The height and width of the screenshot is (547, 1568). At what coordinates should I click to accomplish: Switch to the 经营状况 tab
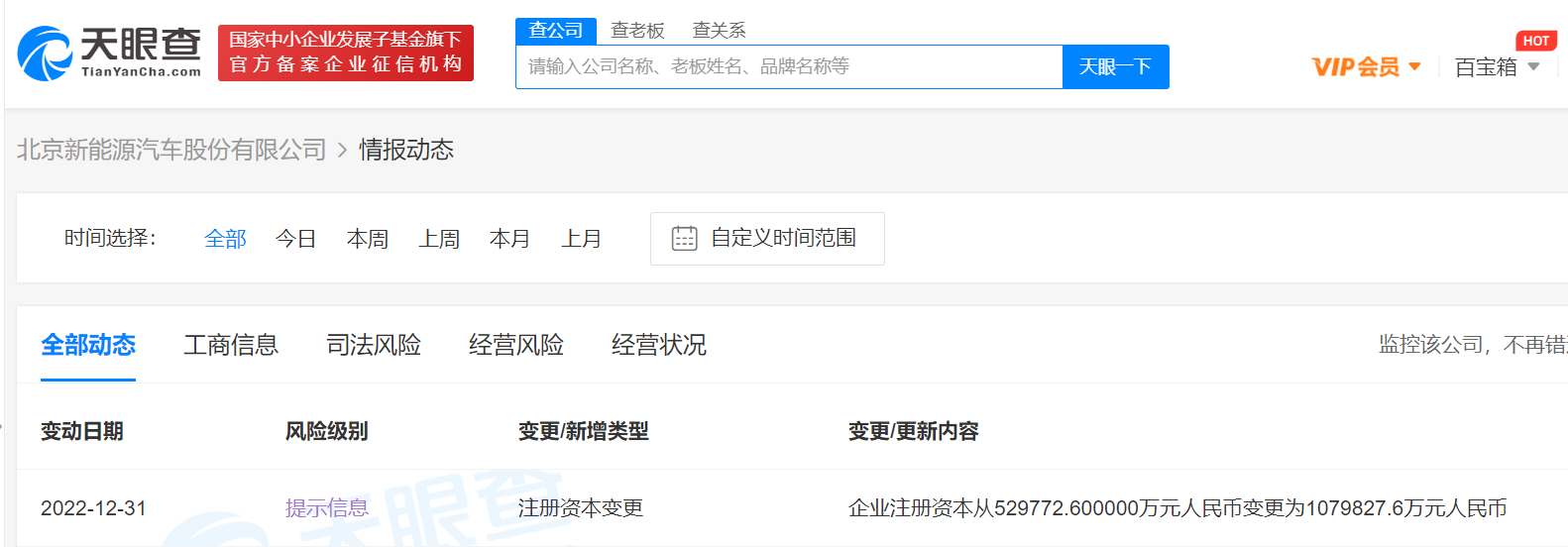[659, 345]
